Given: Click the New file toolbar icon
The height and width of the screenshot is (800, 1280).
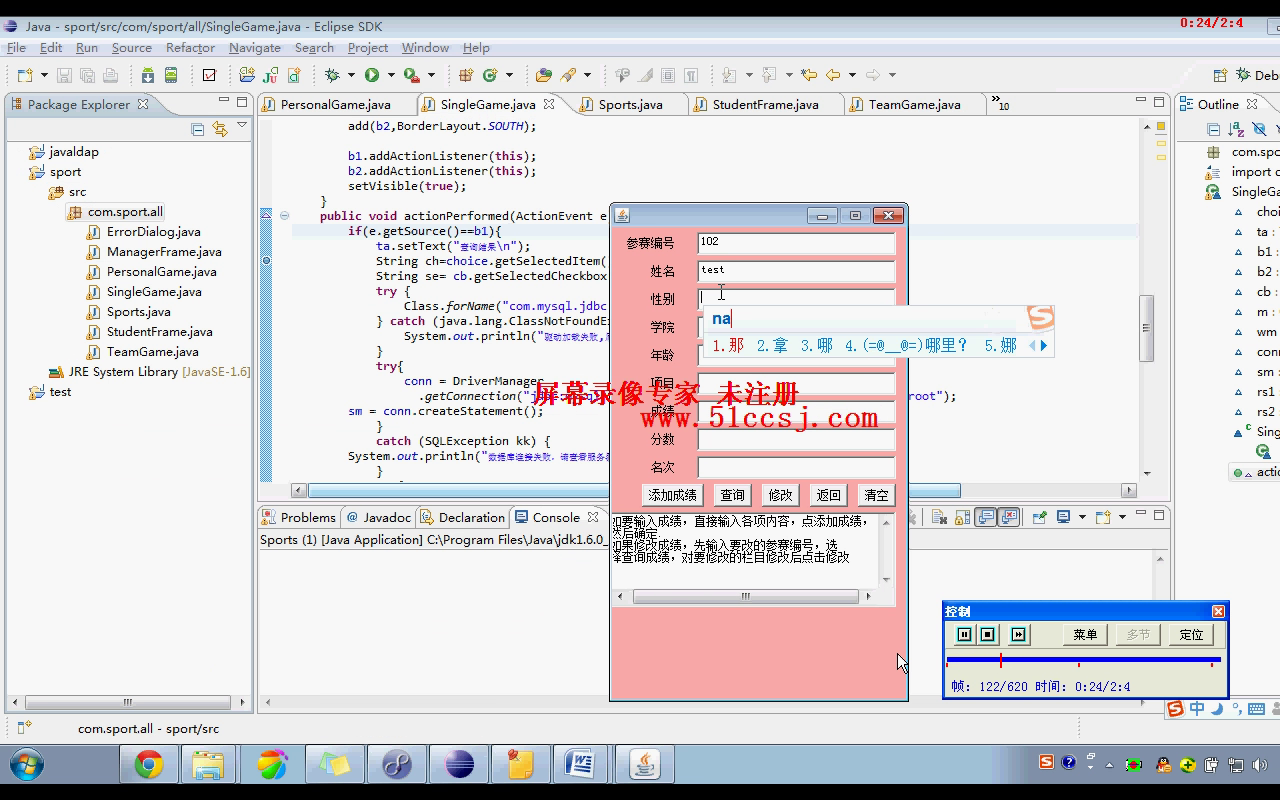Looking at the screenshot, I should click(x=25, y=75).
